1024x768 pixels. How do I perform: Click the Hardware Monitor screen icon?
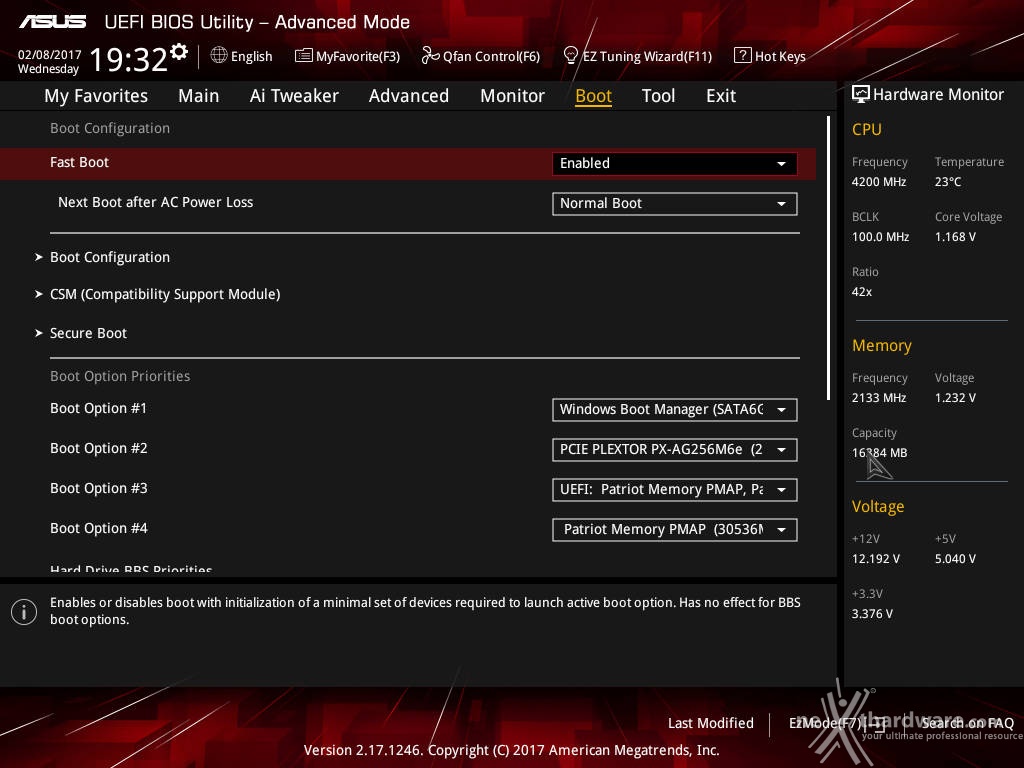(860, 94)
